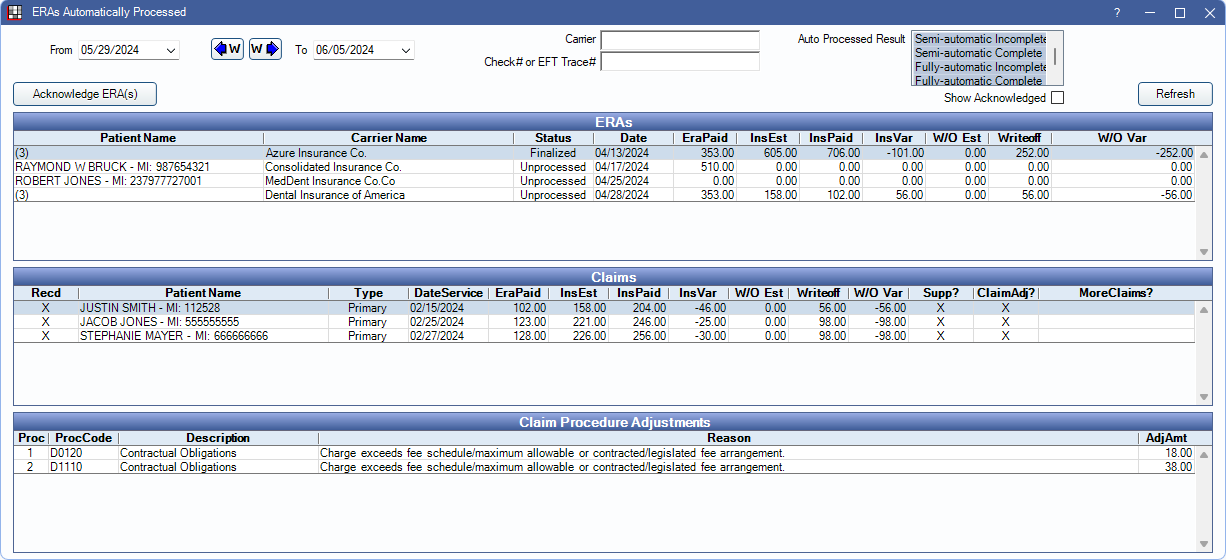Select Semi-automatic Complete in result list
Screen dimensions: 1226x560
(x=978, y=53)
